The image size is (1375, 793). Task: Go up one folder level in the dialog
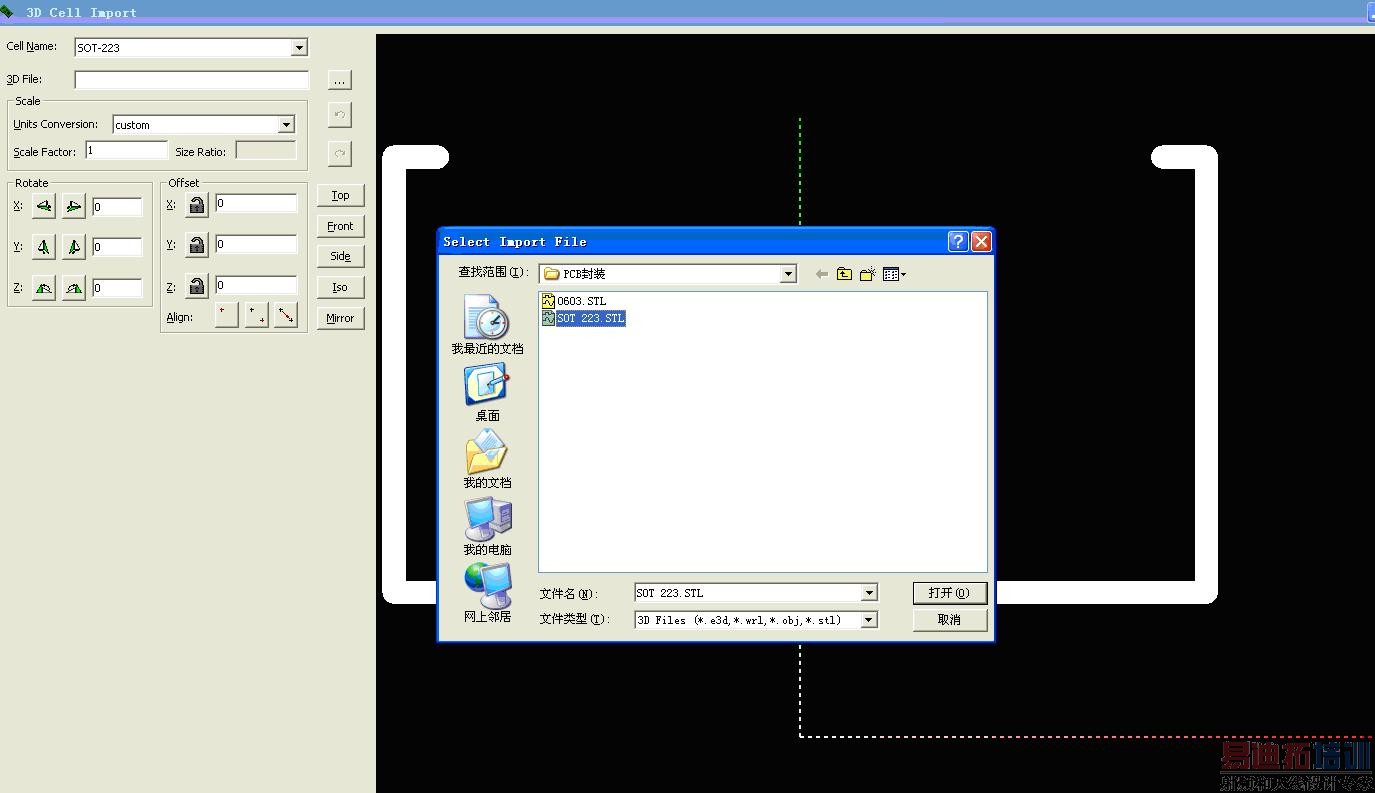tap(845, 274)
